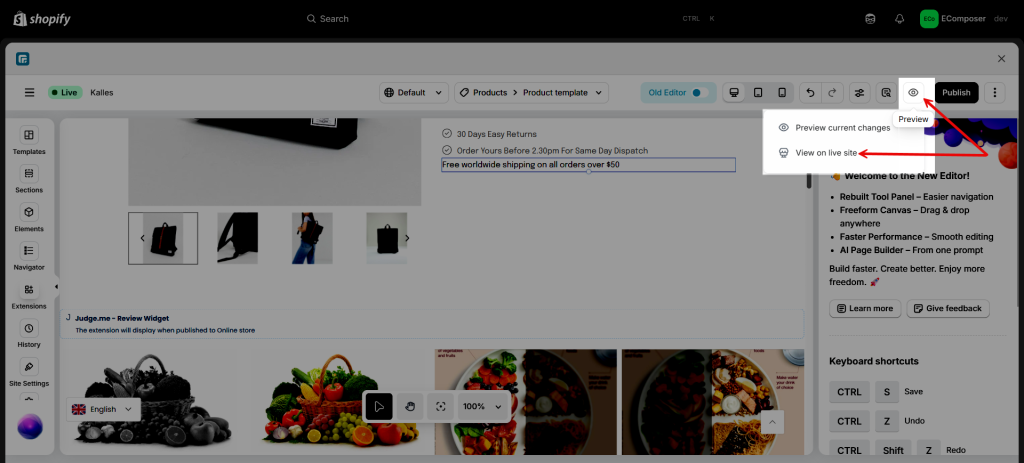The height and width of the screenshot is (463, 1024).
Task: Select the woman wearing backpack thumbnail
Action: (312, 238)
